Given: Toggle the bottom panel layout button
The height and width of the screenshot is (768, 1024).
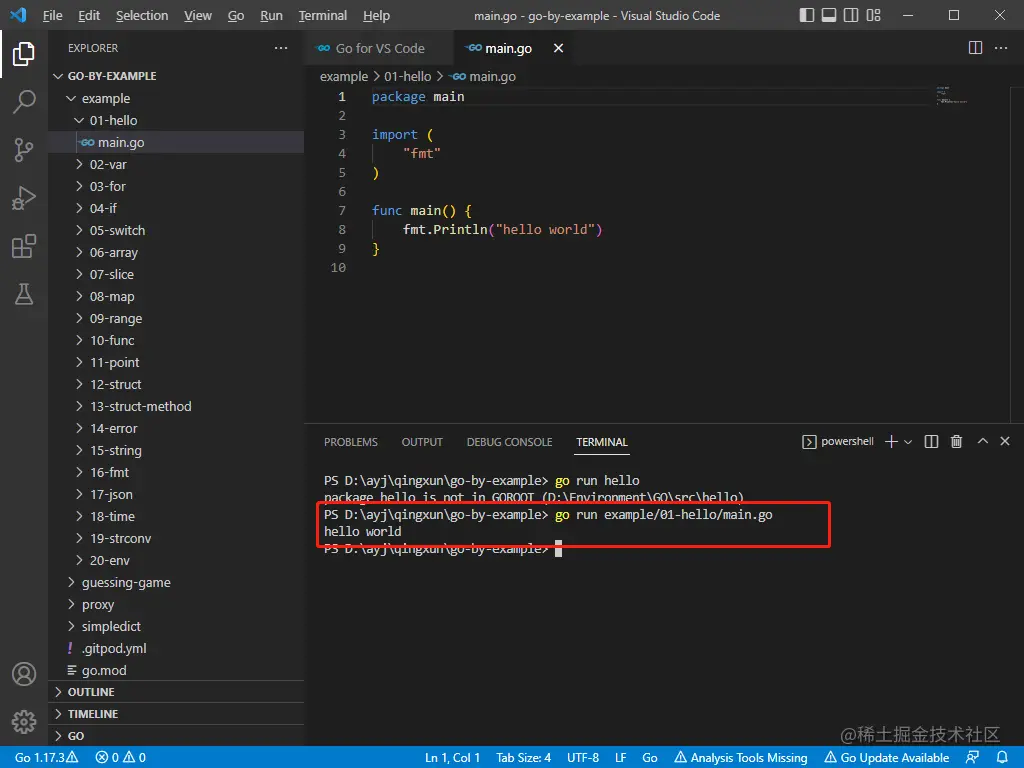Looking at the screenshot, I should (x=829, y=15).
